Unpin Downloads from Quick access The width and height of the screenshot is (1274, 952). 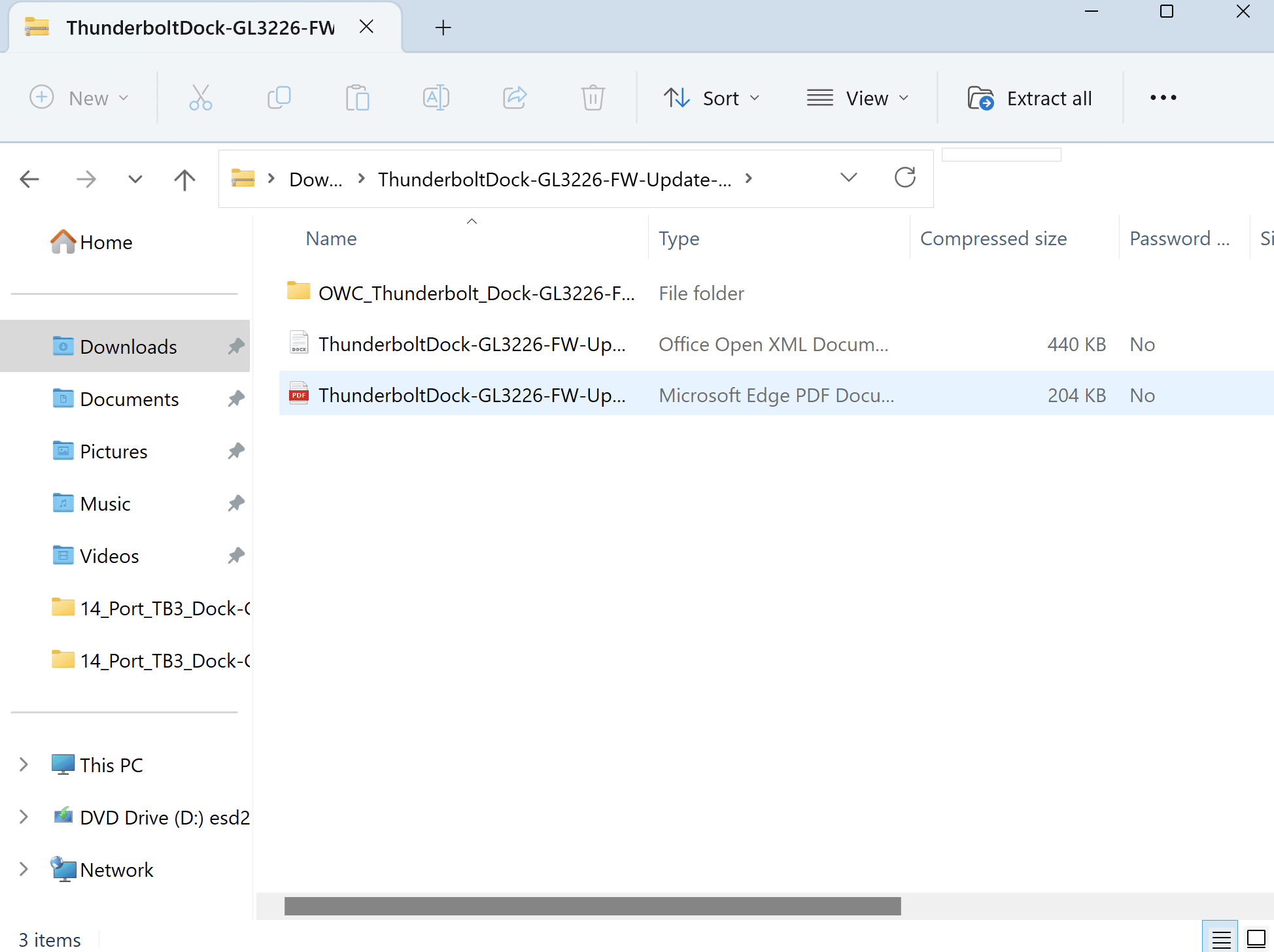click(235, 346)
